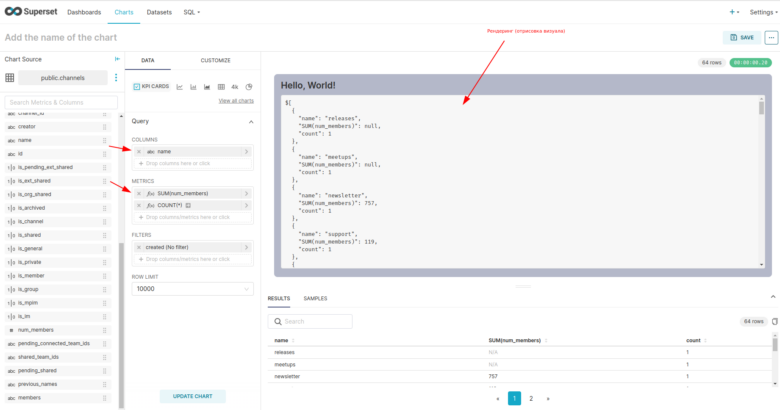Click the is_private column item
The width and height of the screenshot is (780, 410).
57,262
